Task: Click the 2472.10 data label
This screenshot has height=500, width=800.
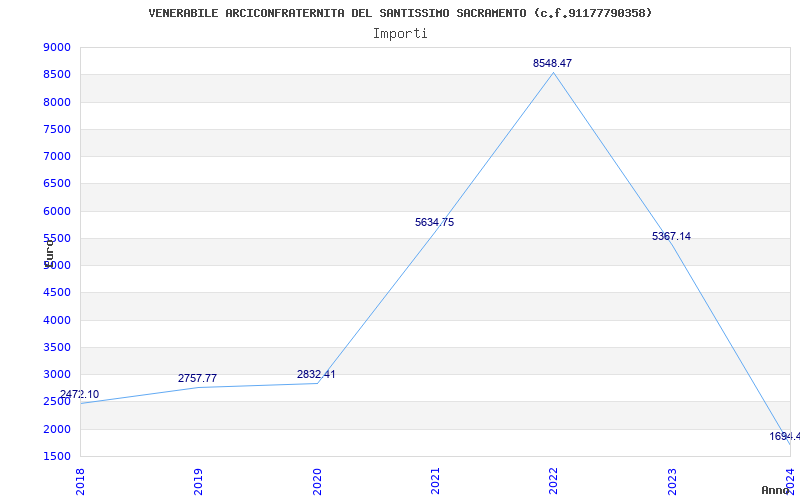Action: point(80,394)
